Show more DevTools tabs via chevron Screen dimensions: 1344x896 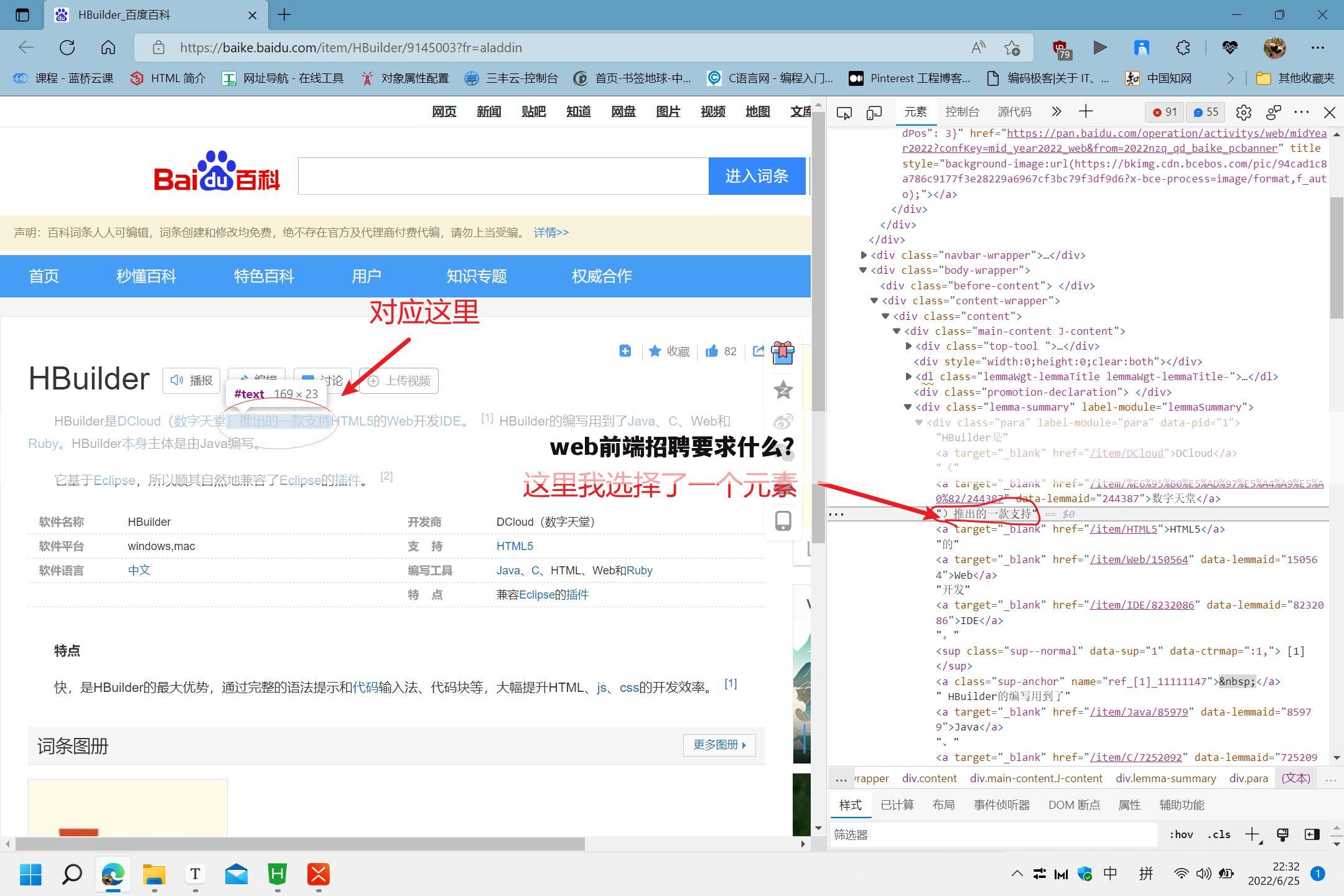(x=1056, y=111)
